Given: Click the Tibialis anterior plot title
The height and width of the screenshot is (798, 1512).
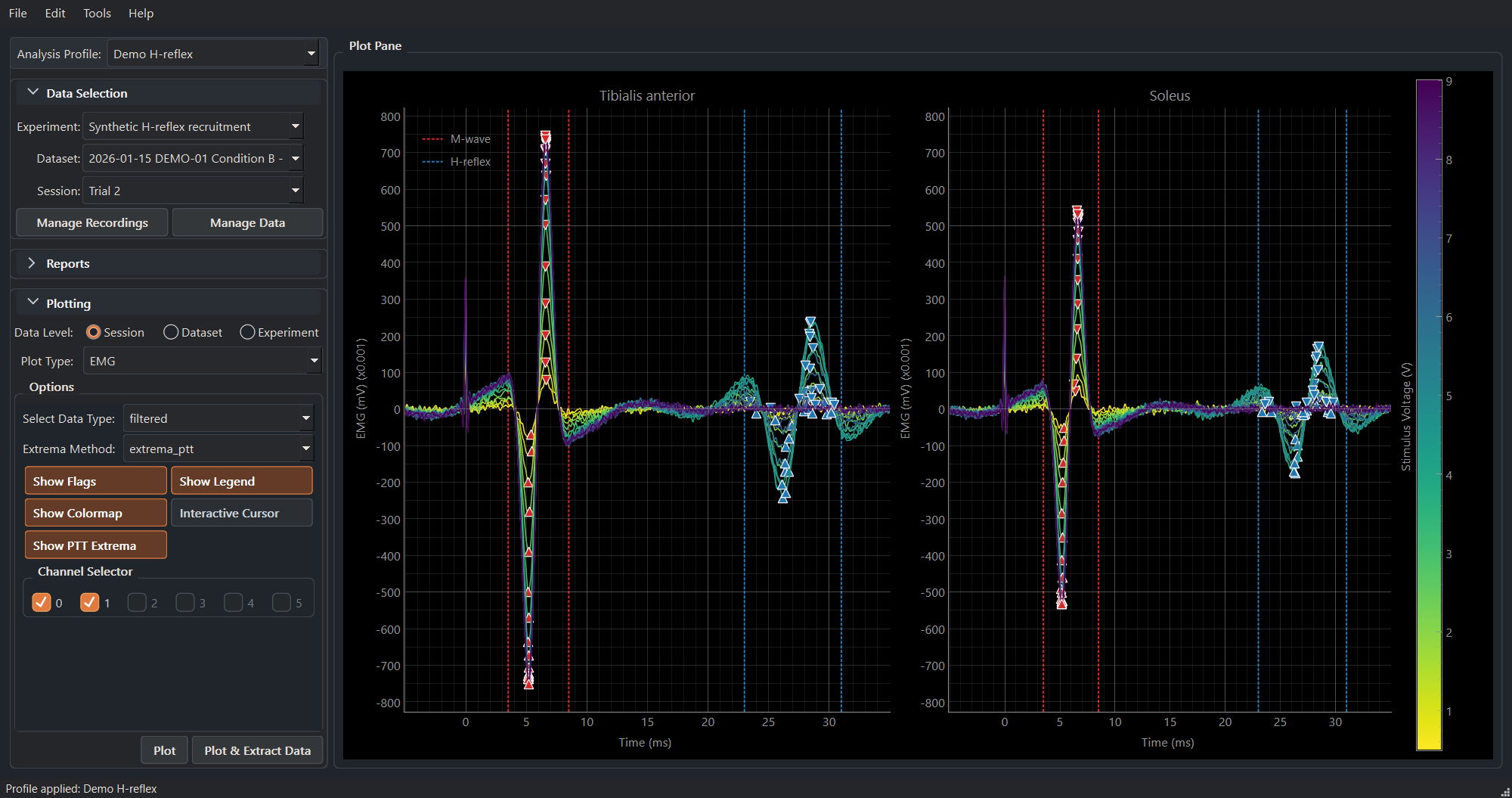Looking at the screenshot, I should point(647,96).
